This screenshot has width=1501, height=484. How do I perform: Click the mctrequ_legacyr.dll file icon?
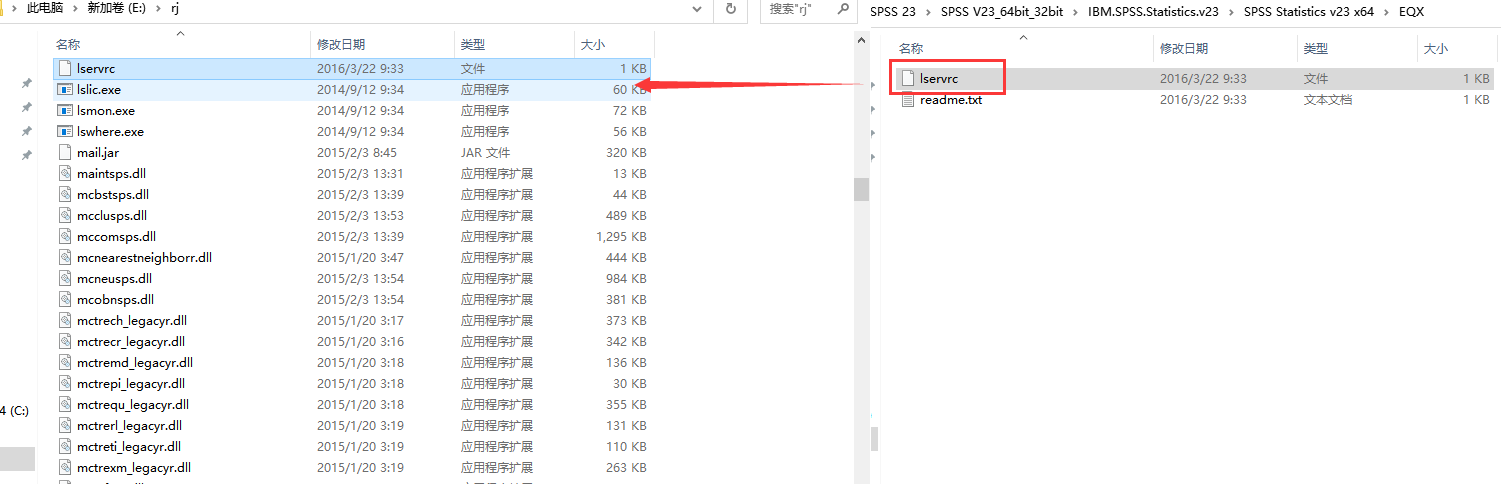coord(64,404)
